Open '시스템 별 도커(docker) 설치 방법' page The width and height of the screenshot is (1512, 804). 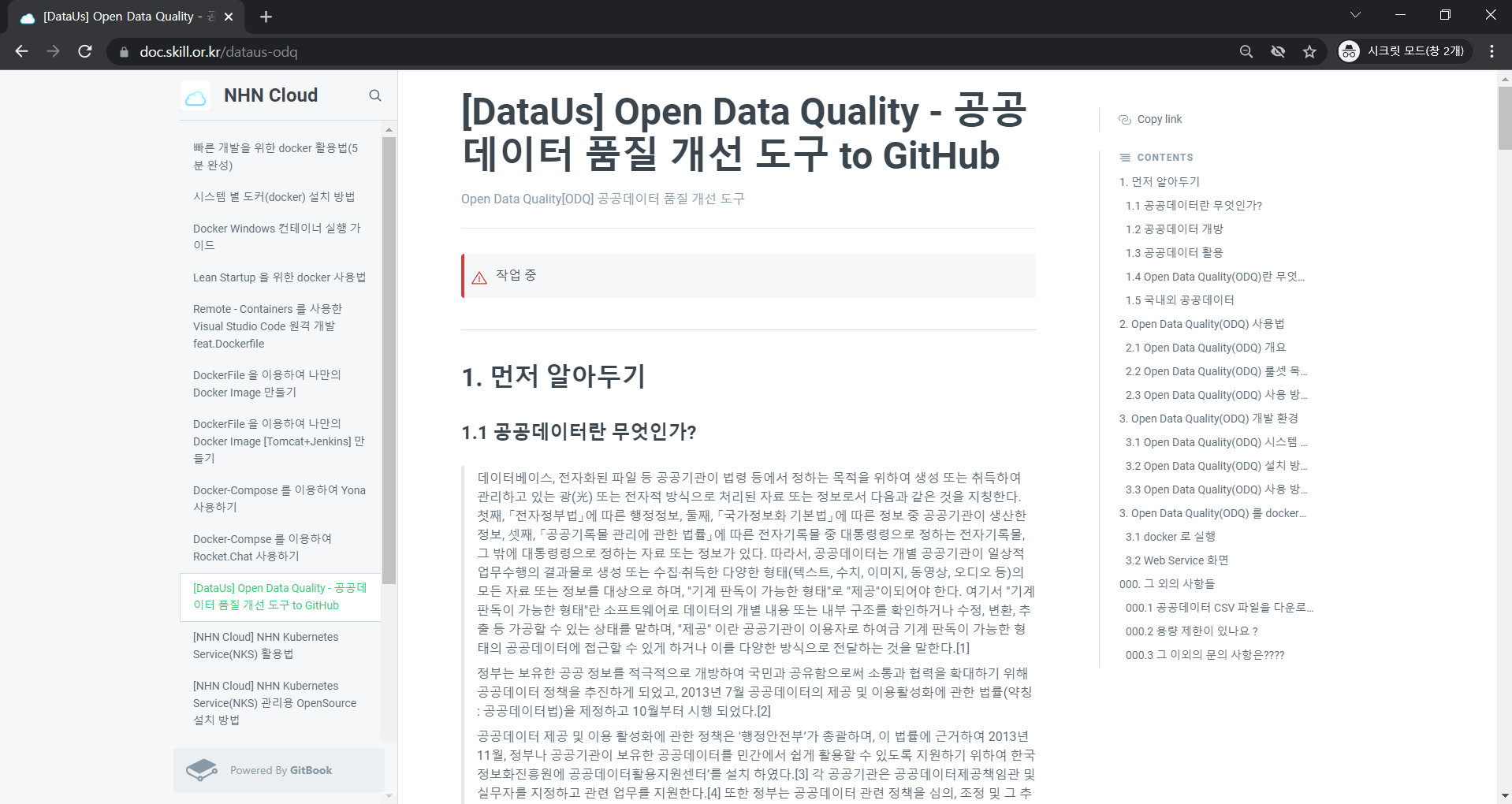(279, 197)
